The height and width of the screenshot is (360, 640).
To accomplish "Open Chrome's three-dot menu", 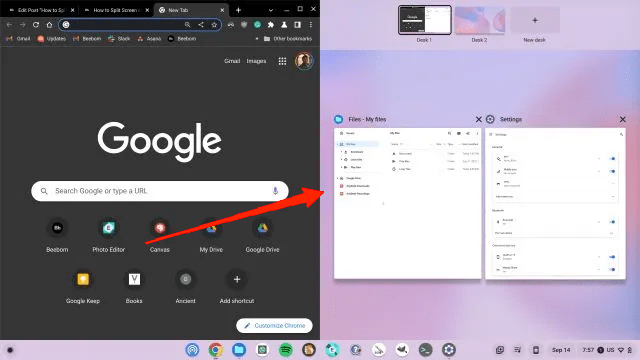I will (311, 25).
